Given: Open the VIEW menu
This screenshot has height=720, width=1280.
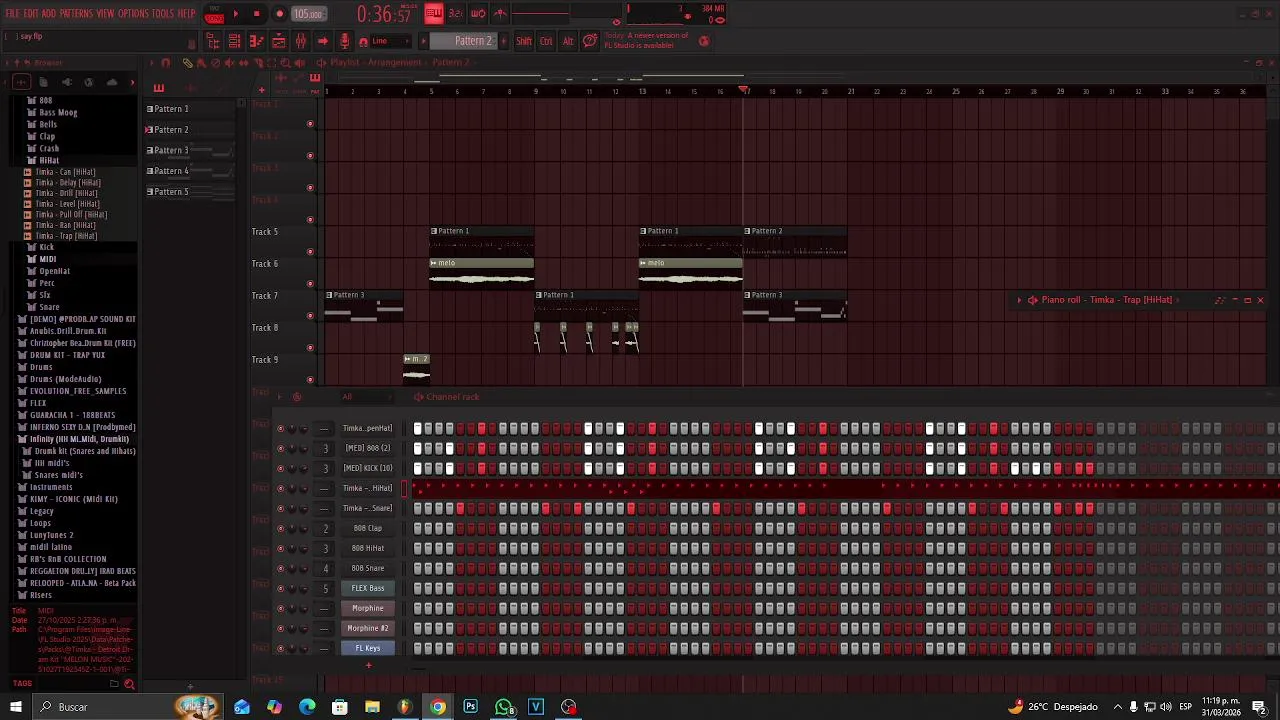Looking at the screenshot, I should pos(105,13).
